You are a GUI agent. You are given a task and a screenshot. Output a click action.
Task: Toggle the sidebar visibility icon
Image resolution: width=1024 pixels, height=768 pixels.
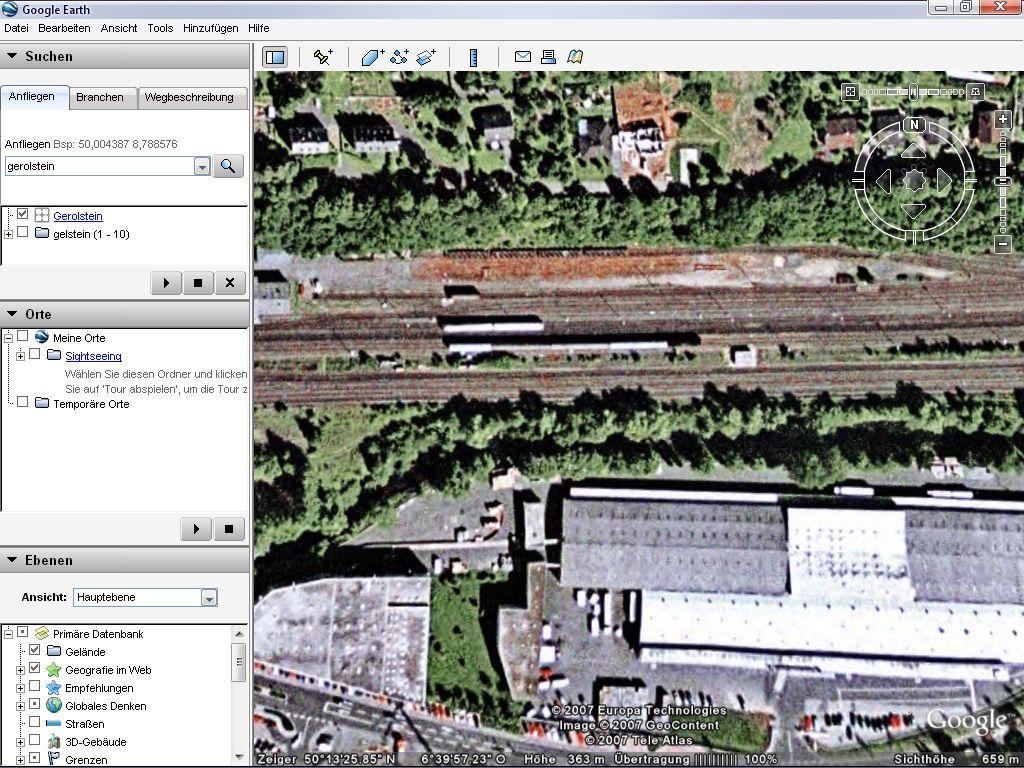274,57
